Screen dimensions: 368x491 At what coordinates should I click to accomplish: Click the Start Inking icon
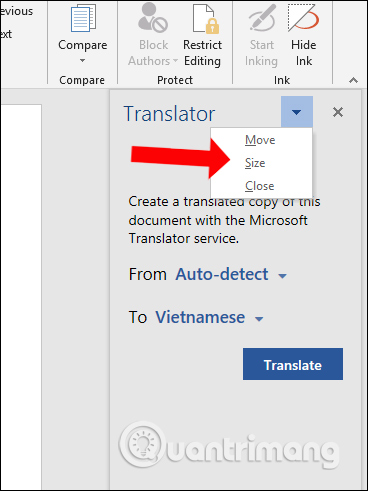[x=262, y=18]
